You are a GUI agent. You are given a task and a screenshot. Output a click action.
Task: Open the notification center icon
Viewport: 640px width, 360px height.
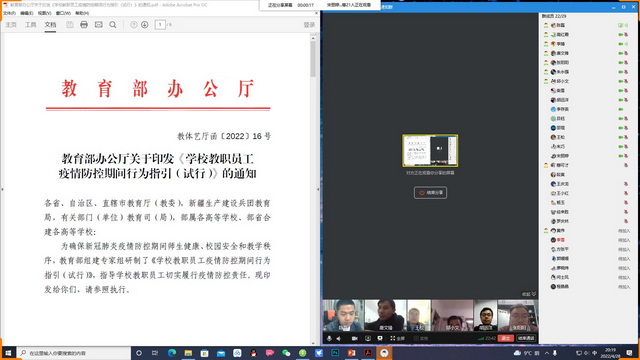click(x=629, y=353)
